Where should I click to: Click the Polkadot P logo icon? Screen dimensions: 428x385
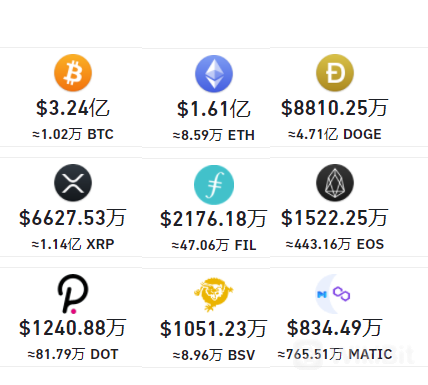(x=73, y=294)
